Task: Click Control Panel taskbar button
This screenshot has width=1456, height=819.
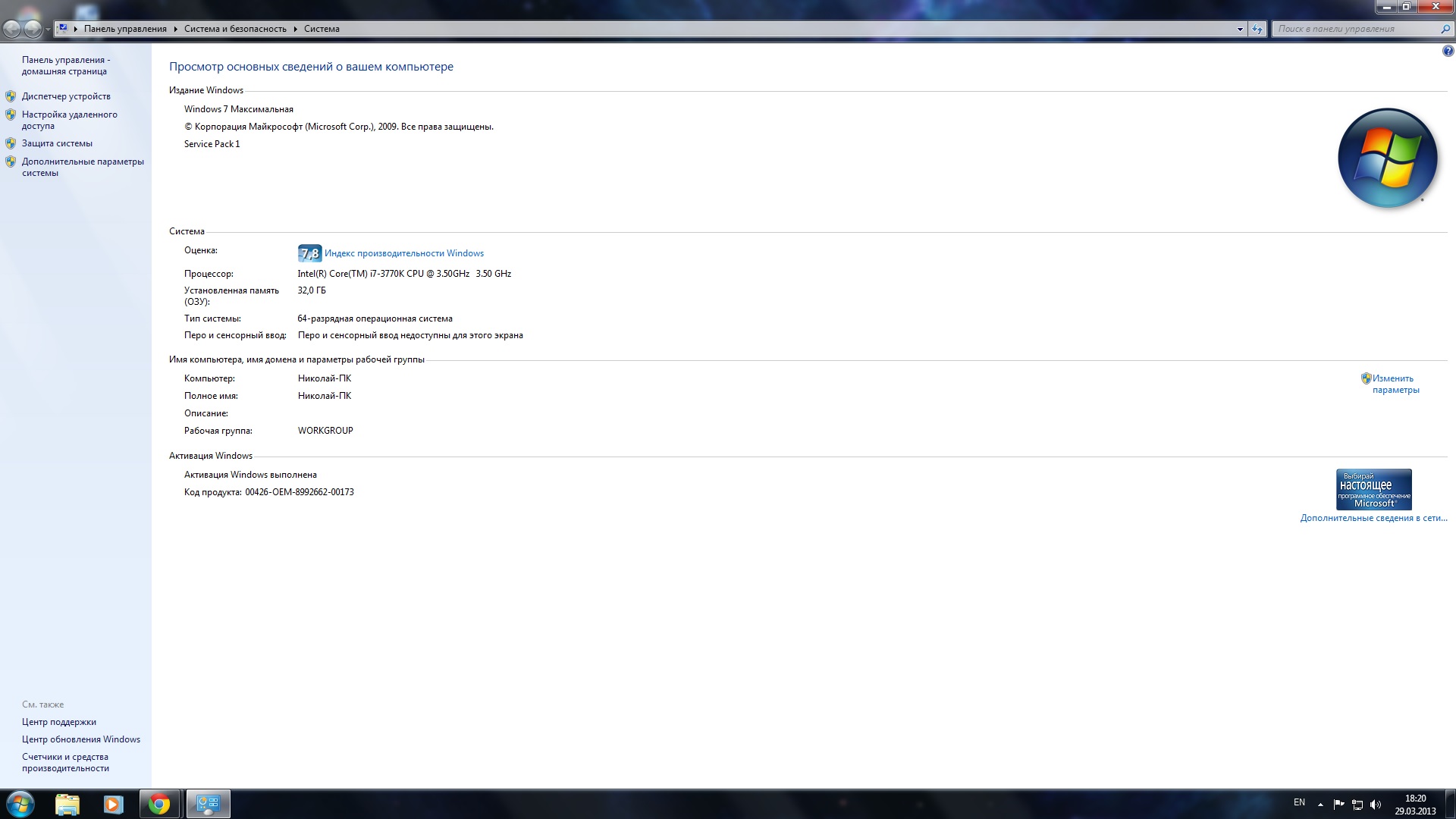Action: [x=208, y=804]
